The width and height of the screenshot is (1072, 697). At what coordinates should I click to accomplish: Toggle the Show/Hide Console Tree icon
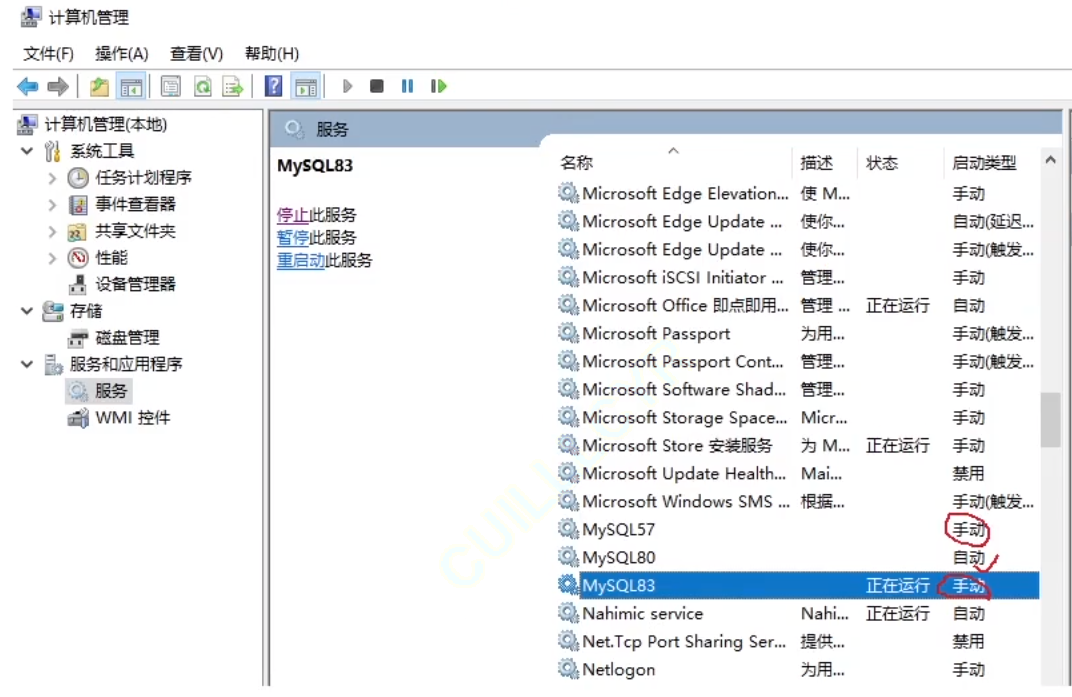point(131,86)
